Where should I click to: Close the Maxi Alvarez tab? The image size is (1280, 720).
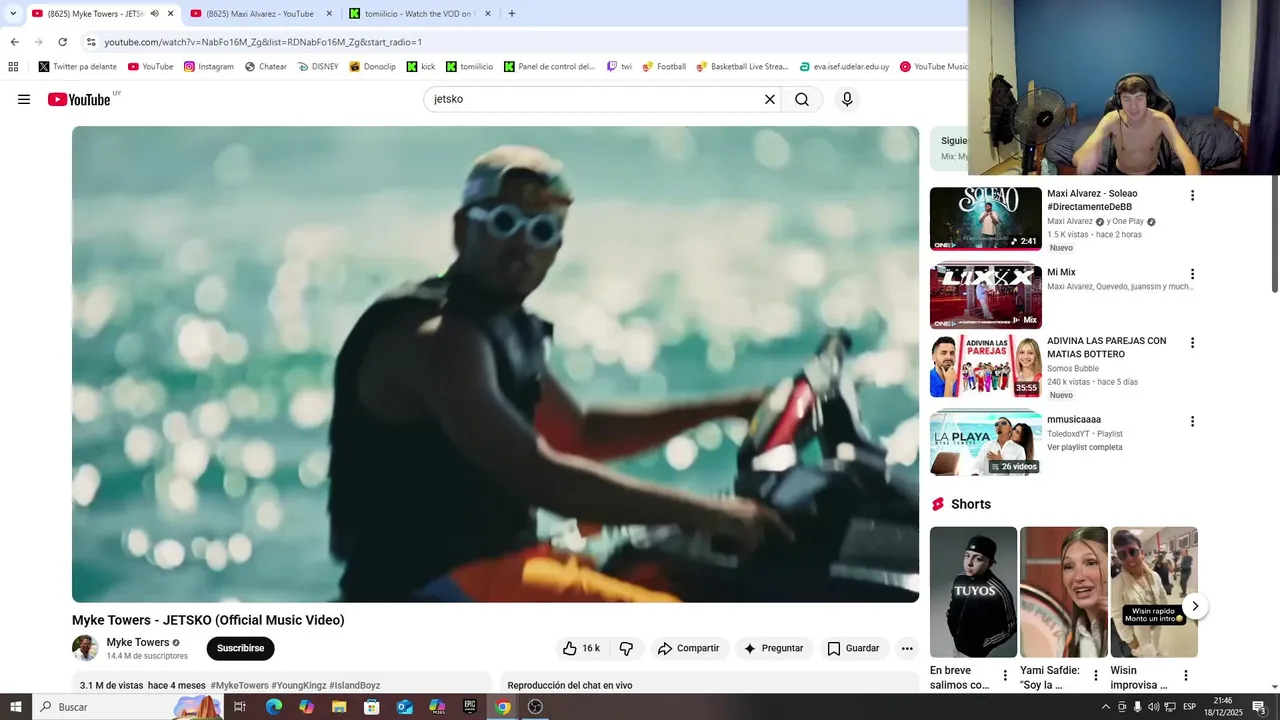(329, 14)
